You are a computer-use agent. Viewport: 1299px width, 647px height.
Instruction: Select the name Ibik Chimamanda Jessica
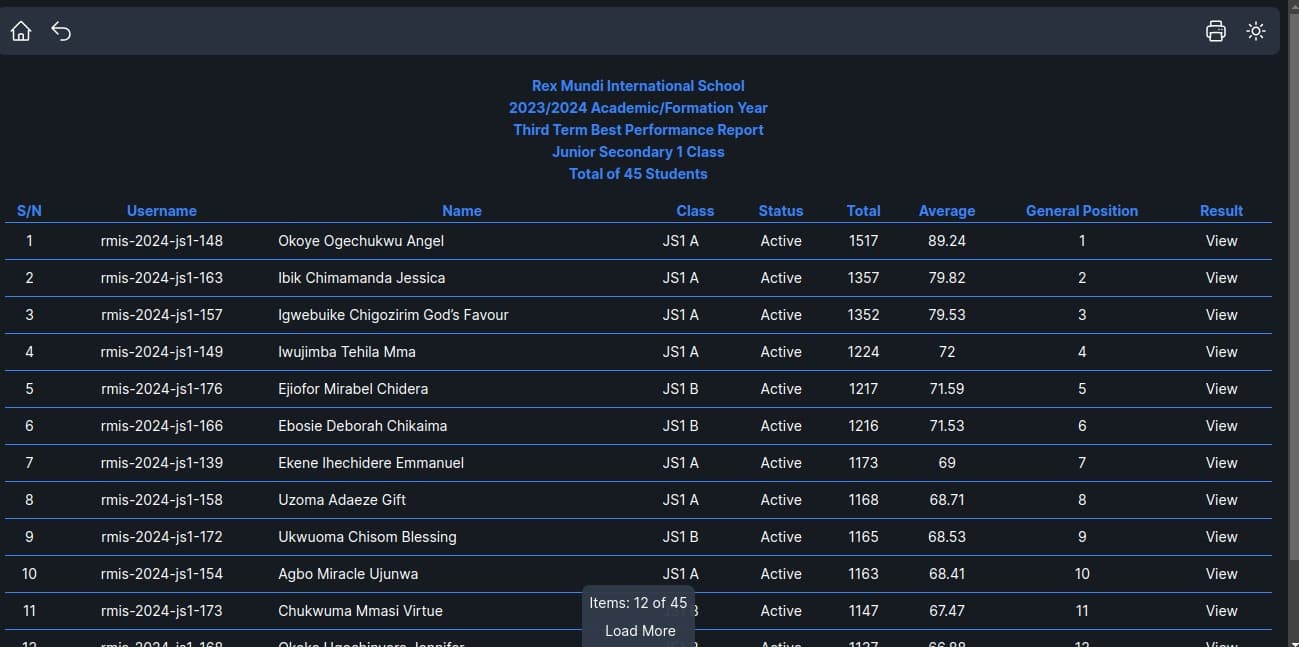362,278
